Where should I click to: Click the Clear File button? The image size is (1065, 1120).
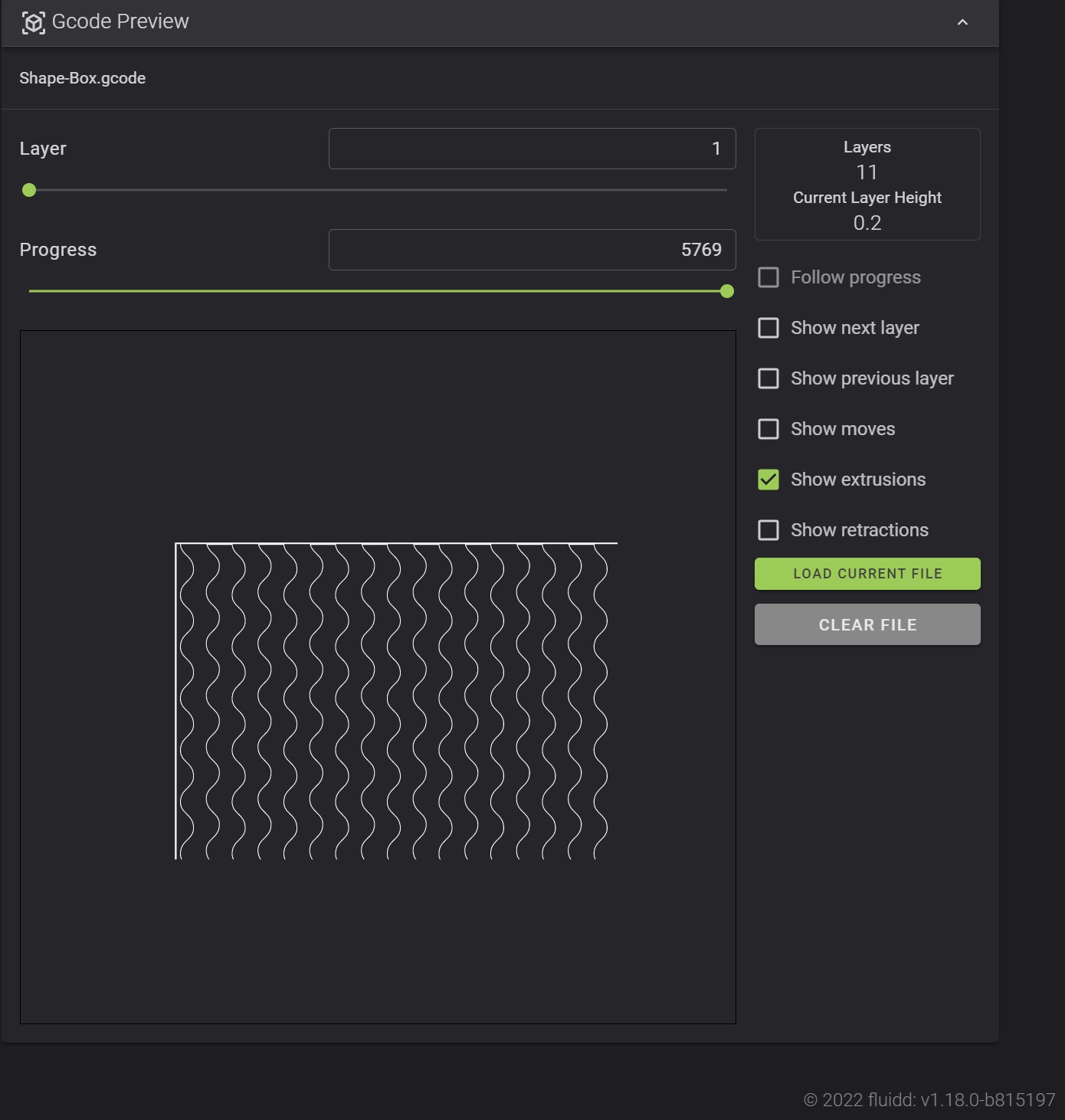(x=867, y=624)
